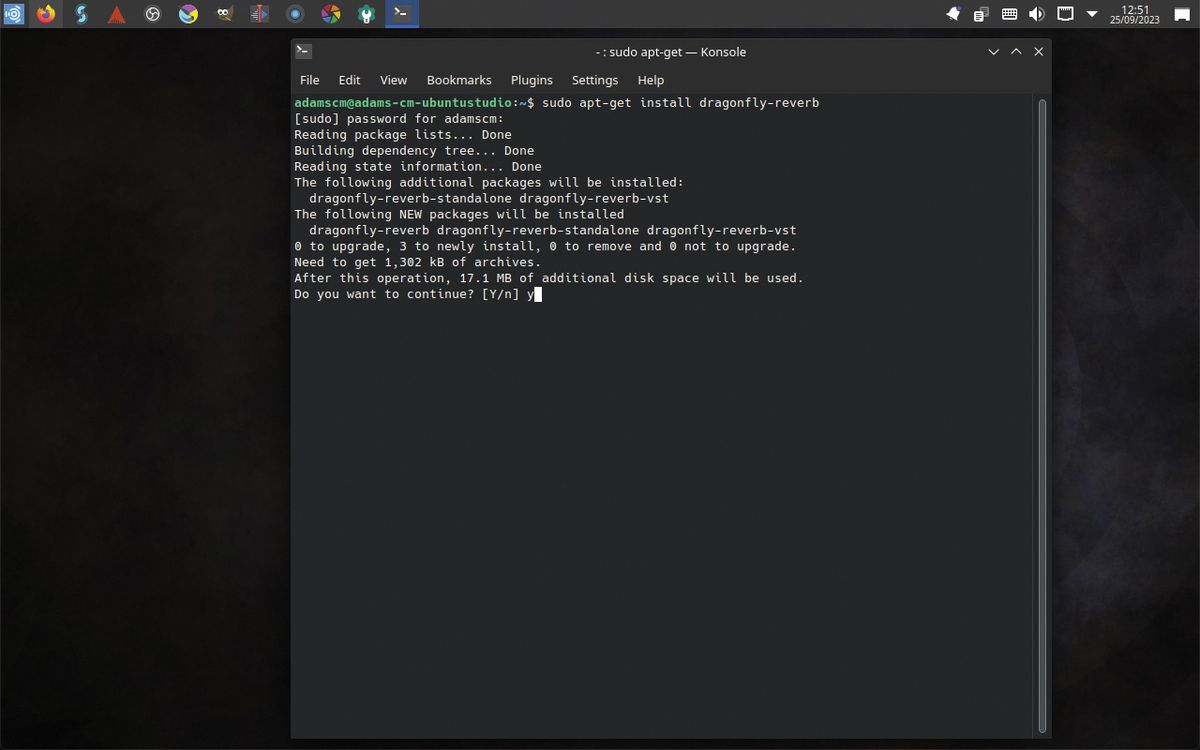1200x750 pixels.
Task: Open the Plugins menu
Action: pyautogui.click(x=531, y=80)
